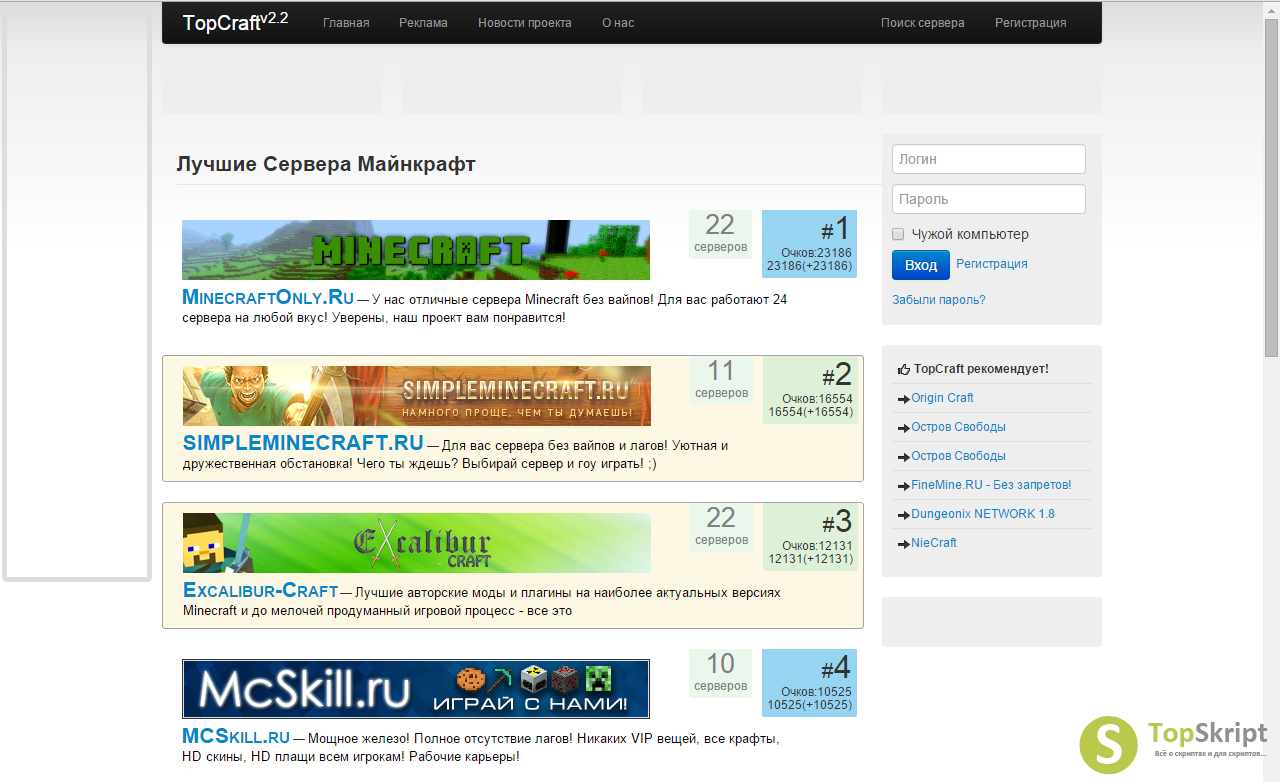The height and width of the screenshot is (782, 1280).
Task: Open the О нас menu item
Action: pyautogui.click(x=618, y=23)
